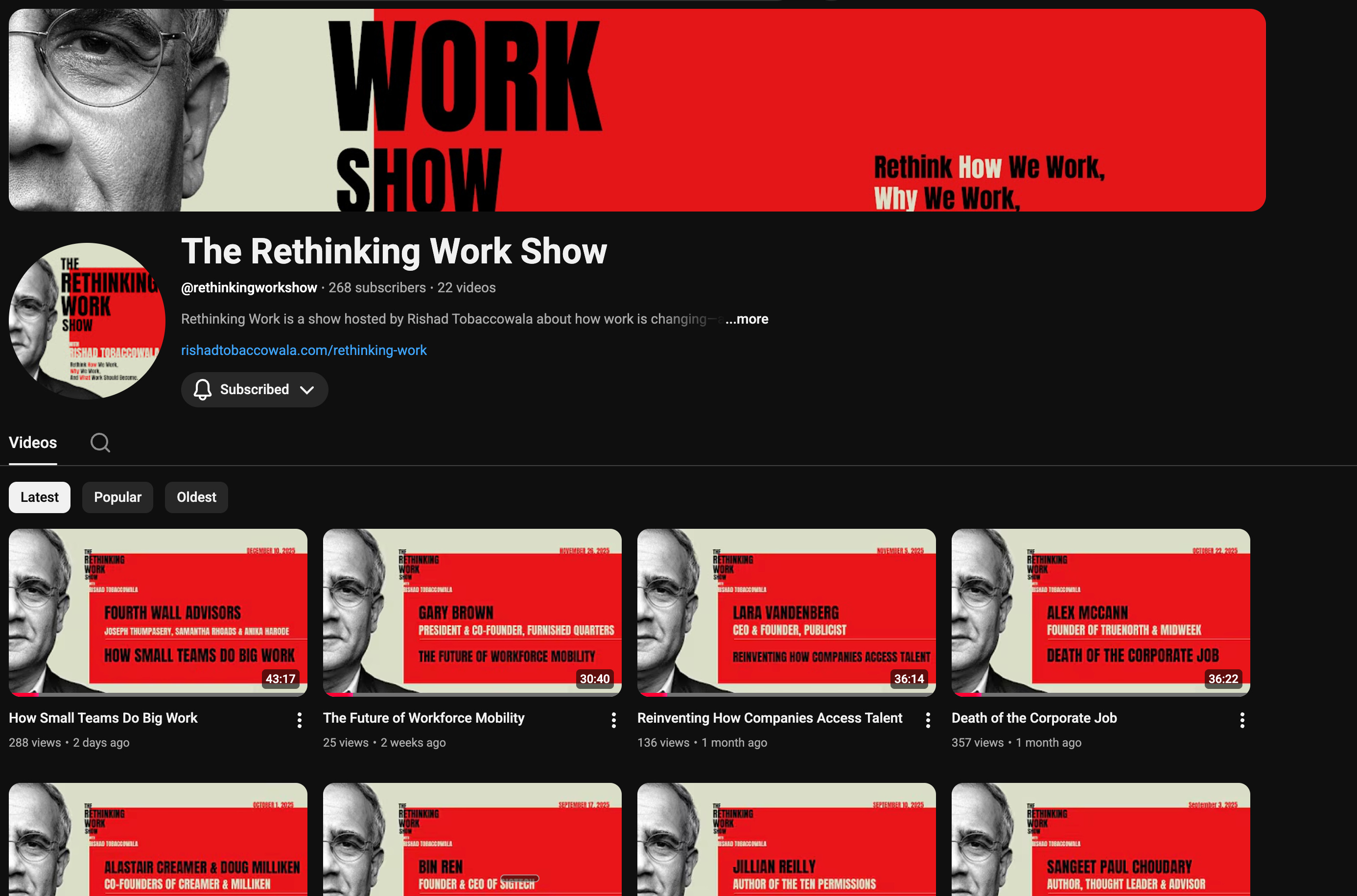
Task: Select the Latest sort filter
Action: pyautogui.click(x=40, y=497)
